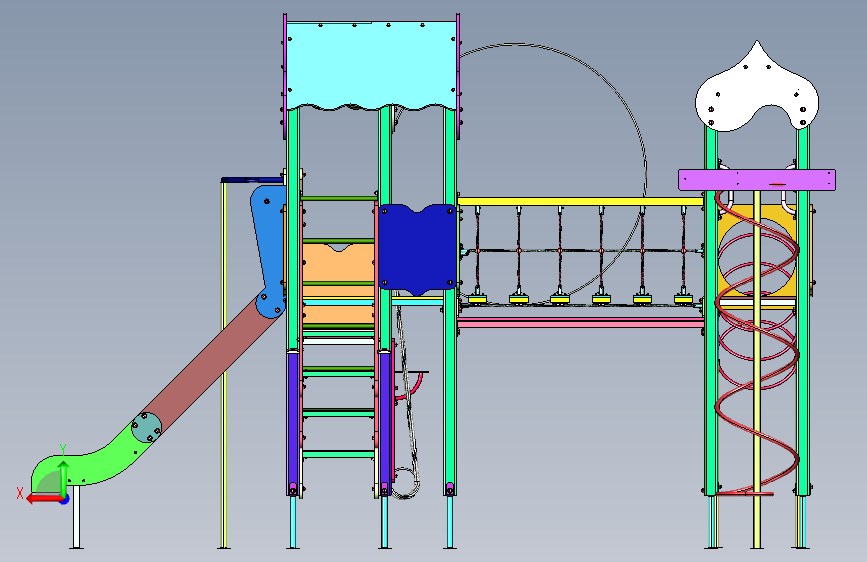Pick the violet horizontal beam on right tower
867x562 pixels.
point(756,180)
